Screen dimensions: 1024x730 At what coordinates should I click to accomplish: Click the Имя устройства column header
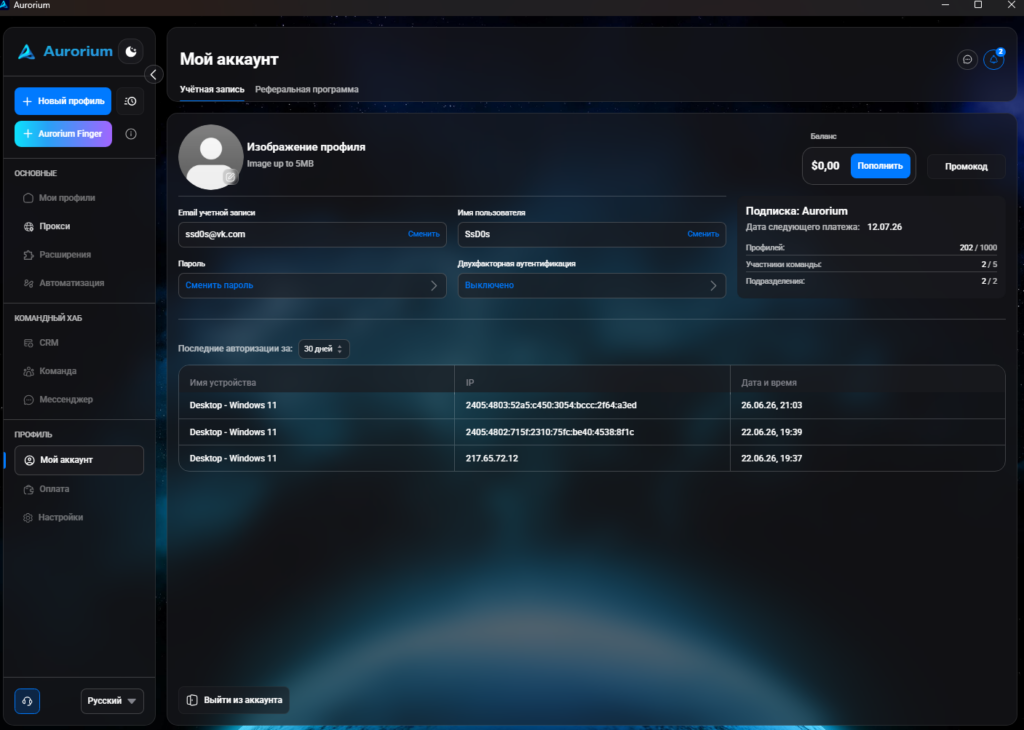pyautogui.click(x=223, y=383)
